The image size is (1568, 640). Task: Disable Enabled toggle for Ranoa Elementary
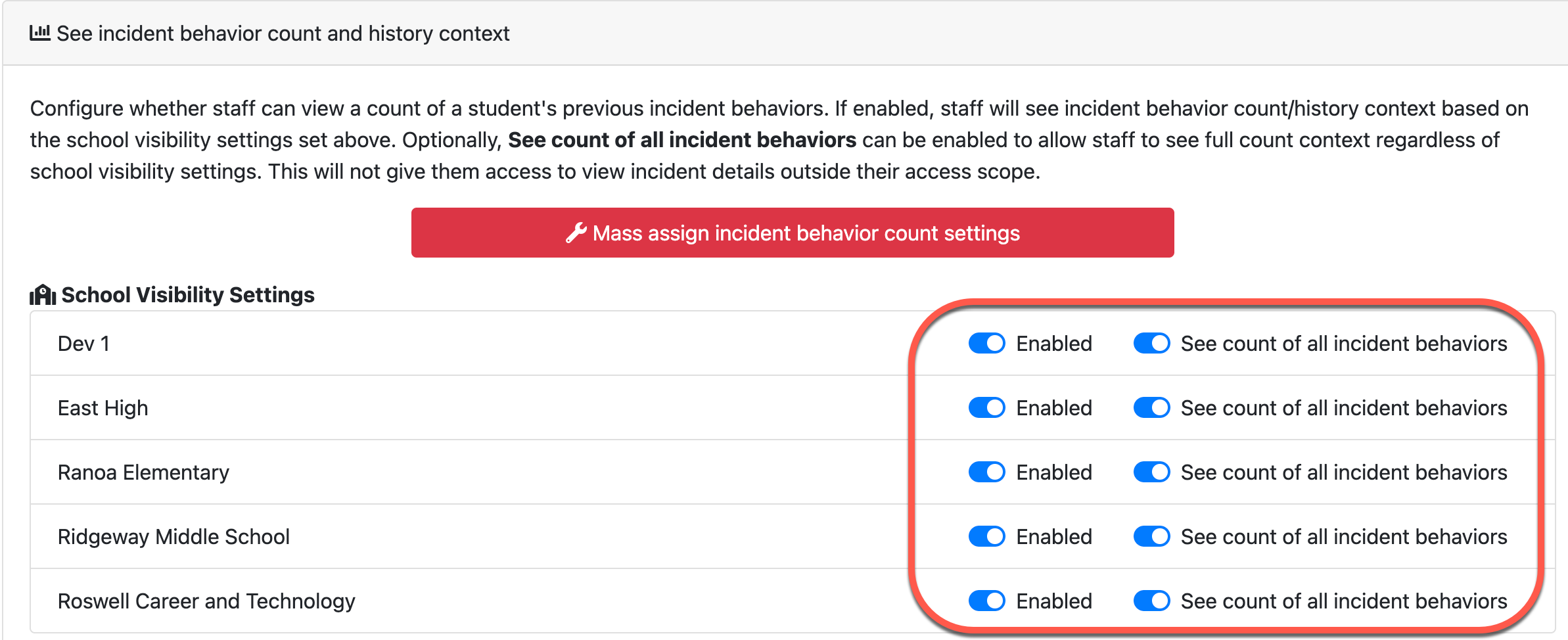pos(986,472)
